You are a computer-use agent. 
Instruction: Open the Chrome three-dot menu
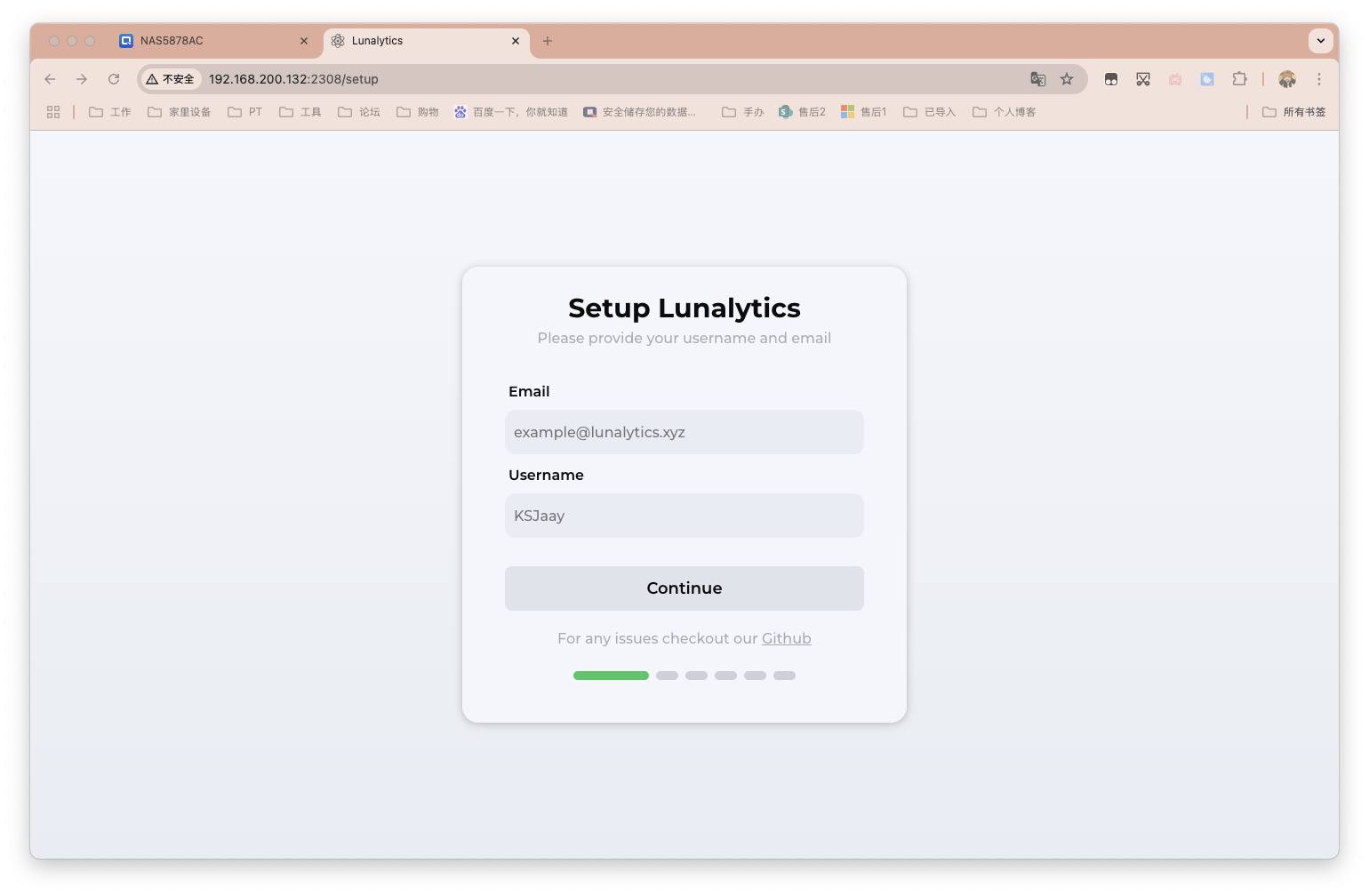click(1319, 79)
